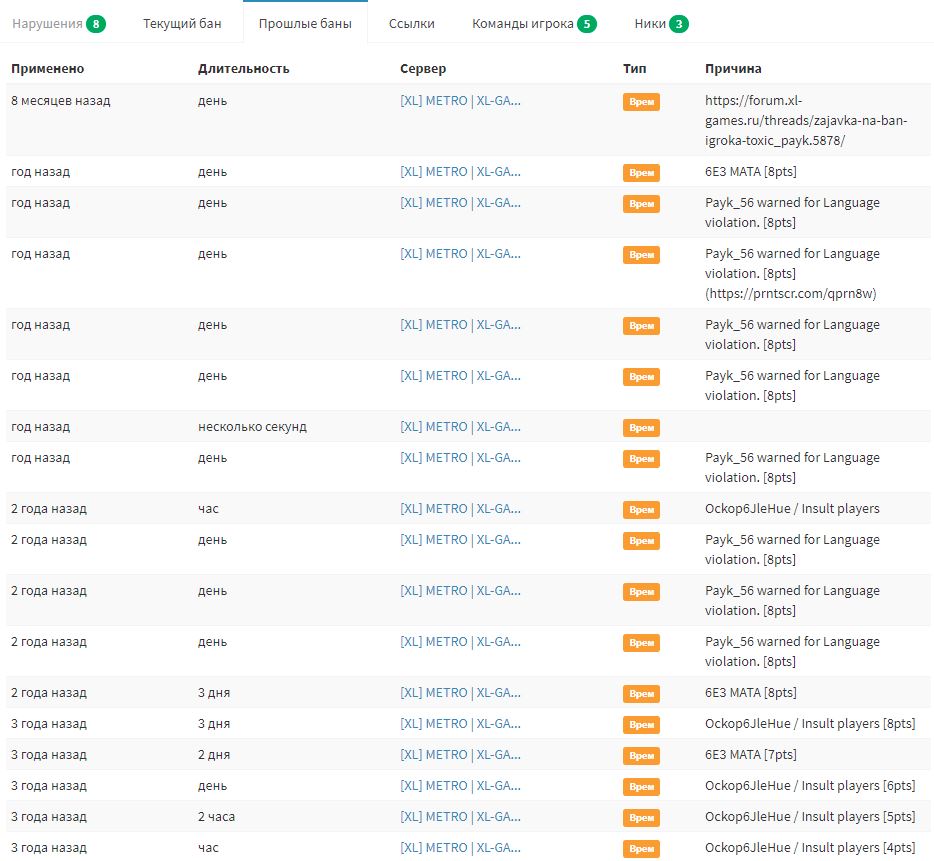Click the Врем tag in the 2 часа row

tap(641, 817)
